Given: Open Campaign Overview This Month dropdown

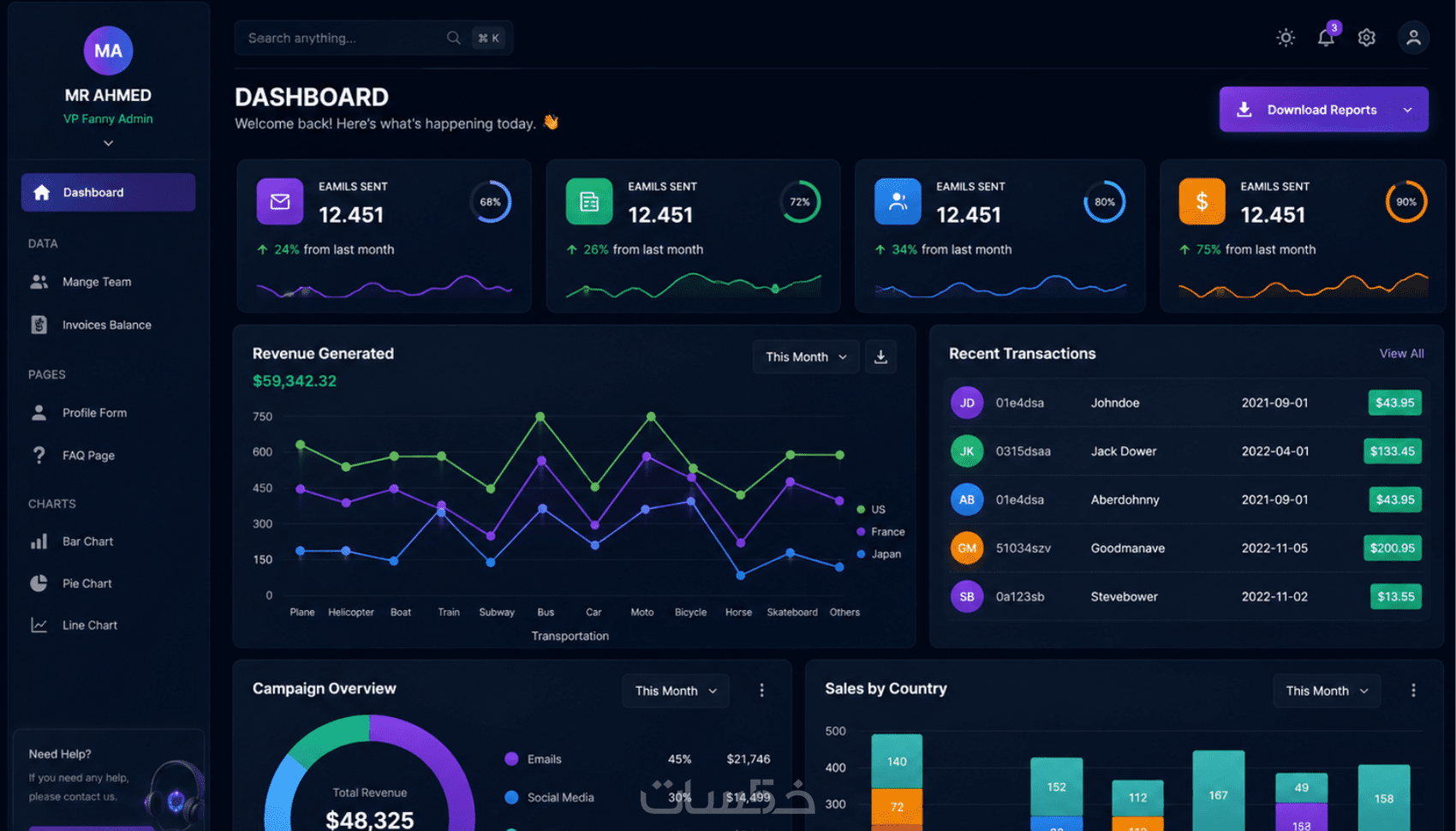Looking at the screenshot, I should (676, 691).
